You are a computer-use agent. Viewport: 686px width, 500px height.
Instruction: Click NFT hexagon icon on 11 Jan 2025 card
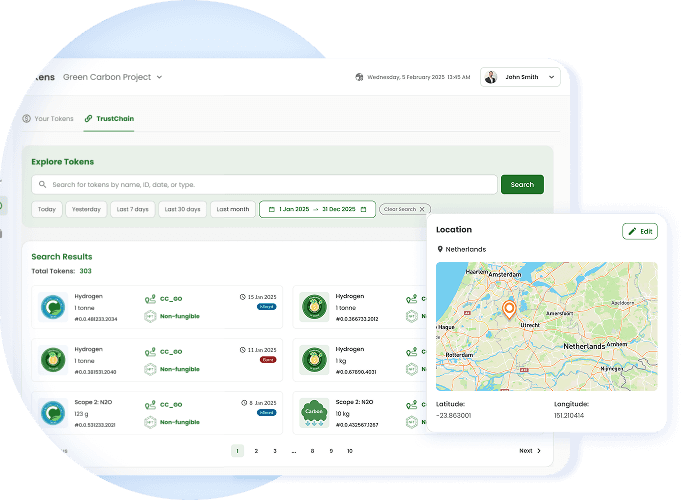point(150,369)
